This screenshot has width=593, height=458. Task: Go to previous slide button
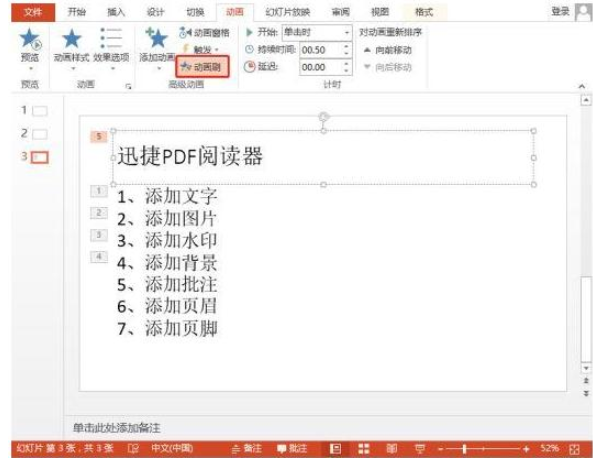(x=586, y=381)
